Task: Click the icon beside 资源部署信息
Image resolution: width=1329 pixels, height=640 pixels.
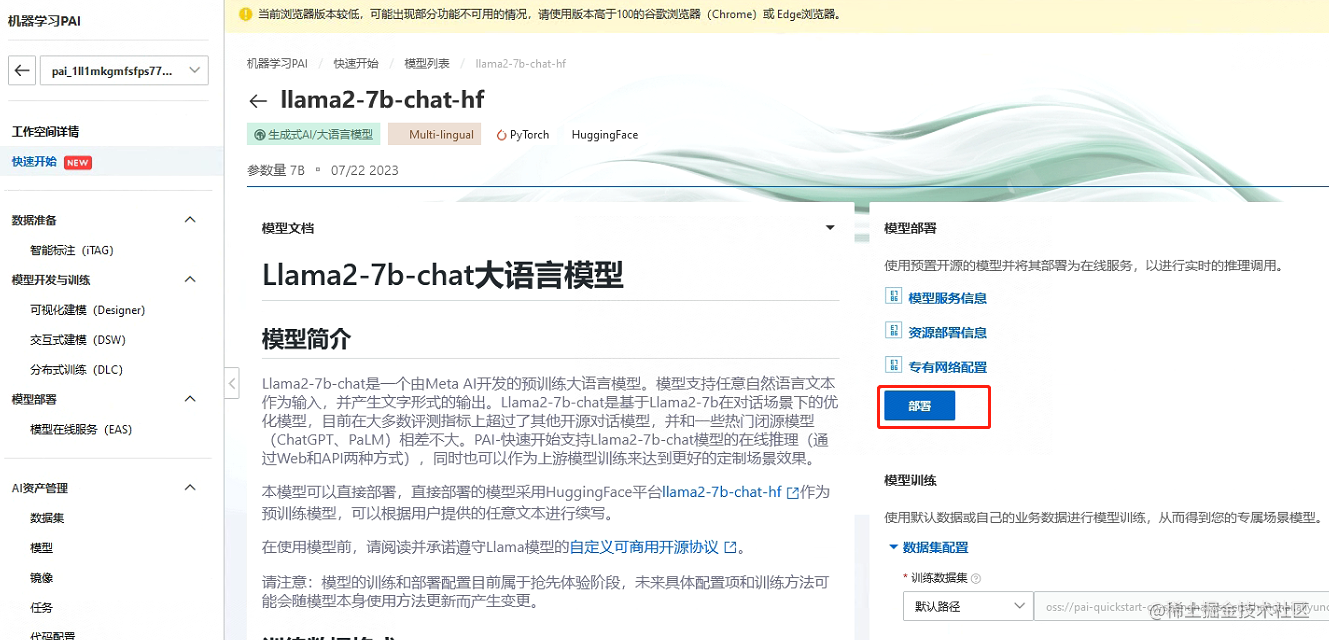Action: [893, 331]
